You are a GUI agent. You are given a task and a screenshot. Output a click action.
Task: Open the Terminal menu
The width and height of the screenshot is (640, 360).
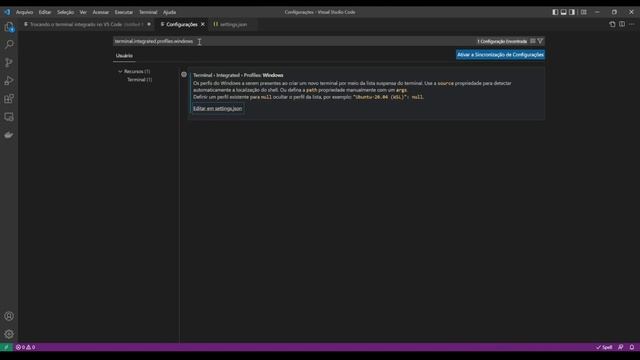coord(148,12)
